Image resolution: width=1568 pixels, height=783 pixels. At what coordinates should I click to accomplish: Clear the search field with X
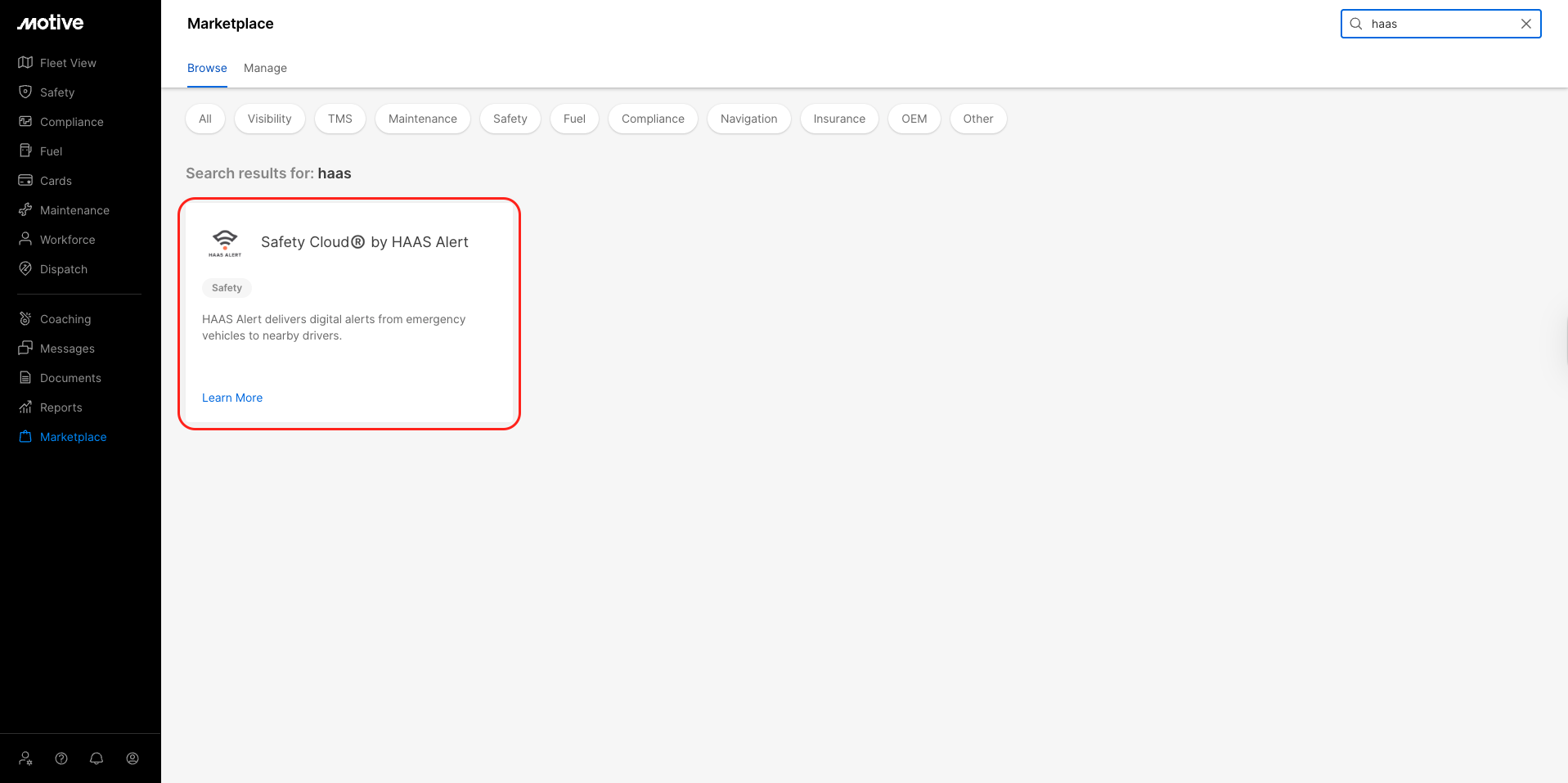pos(1526,24)
